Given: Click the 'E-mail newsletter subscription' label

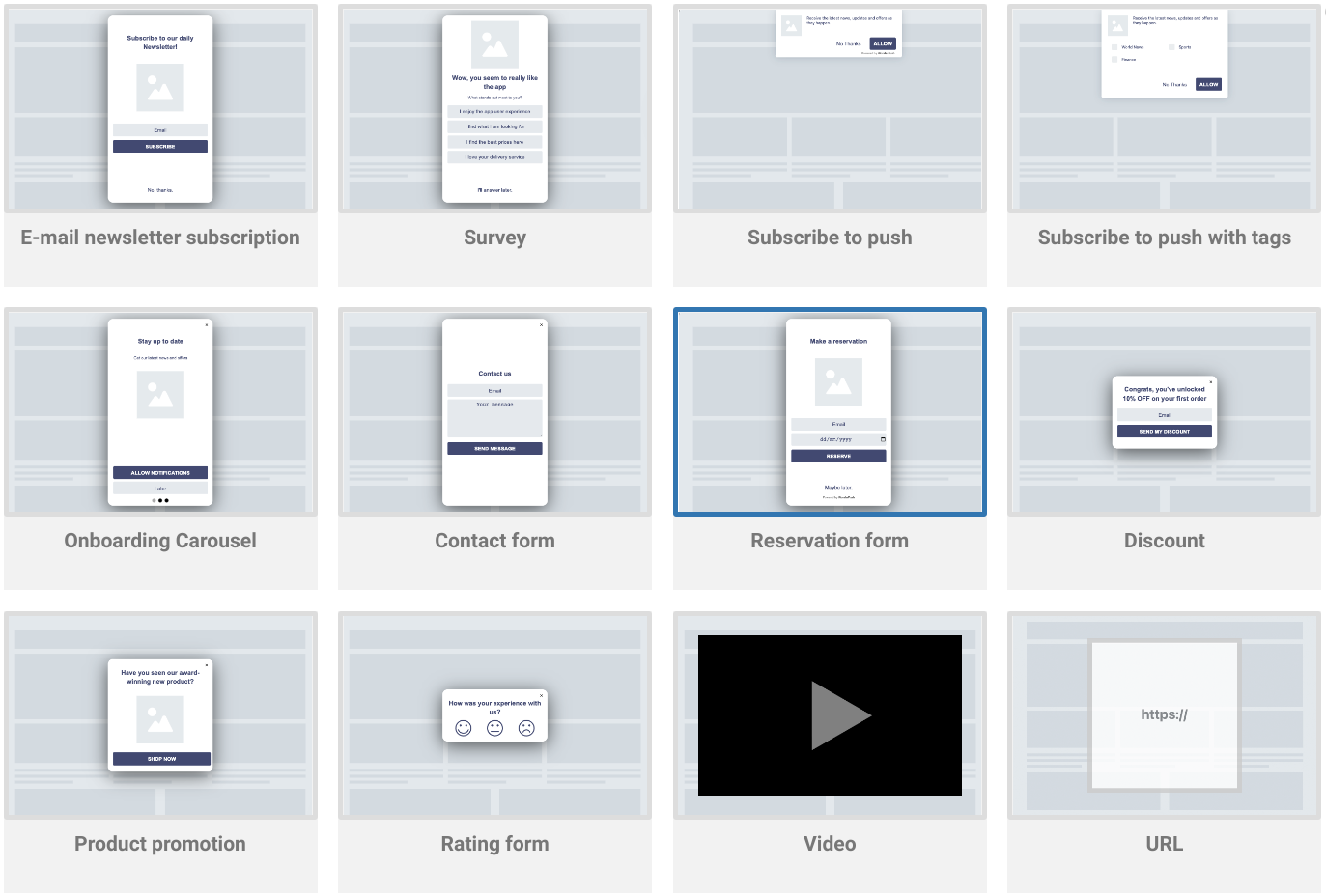Looking at the screenshot, I should 160,238.
